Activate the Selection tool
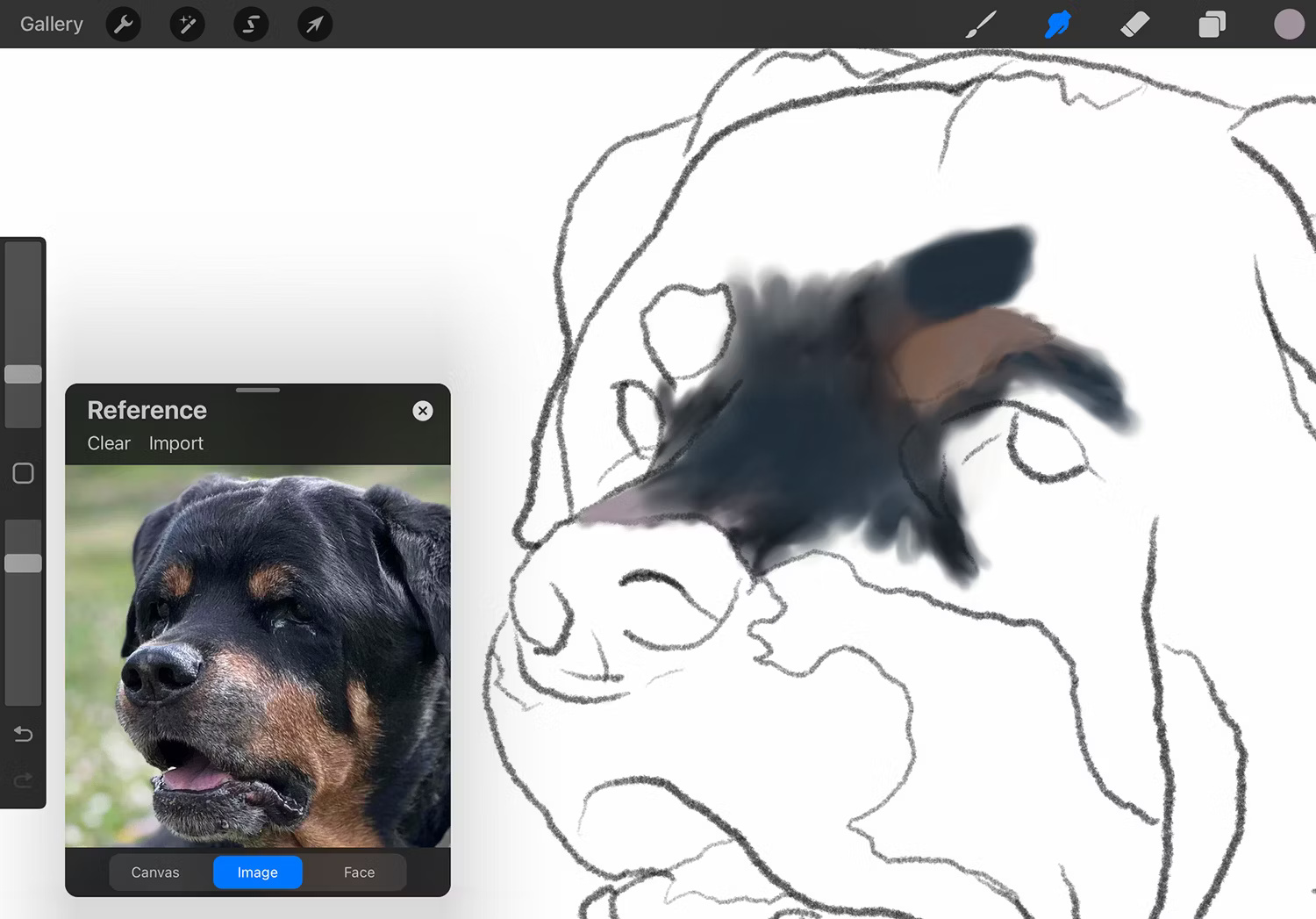 251,24
